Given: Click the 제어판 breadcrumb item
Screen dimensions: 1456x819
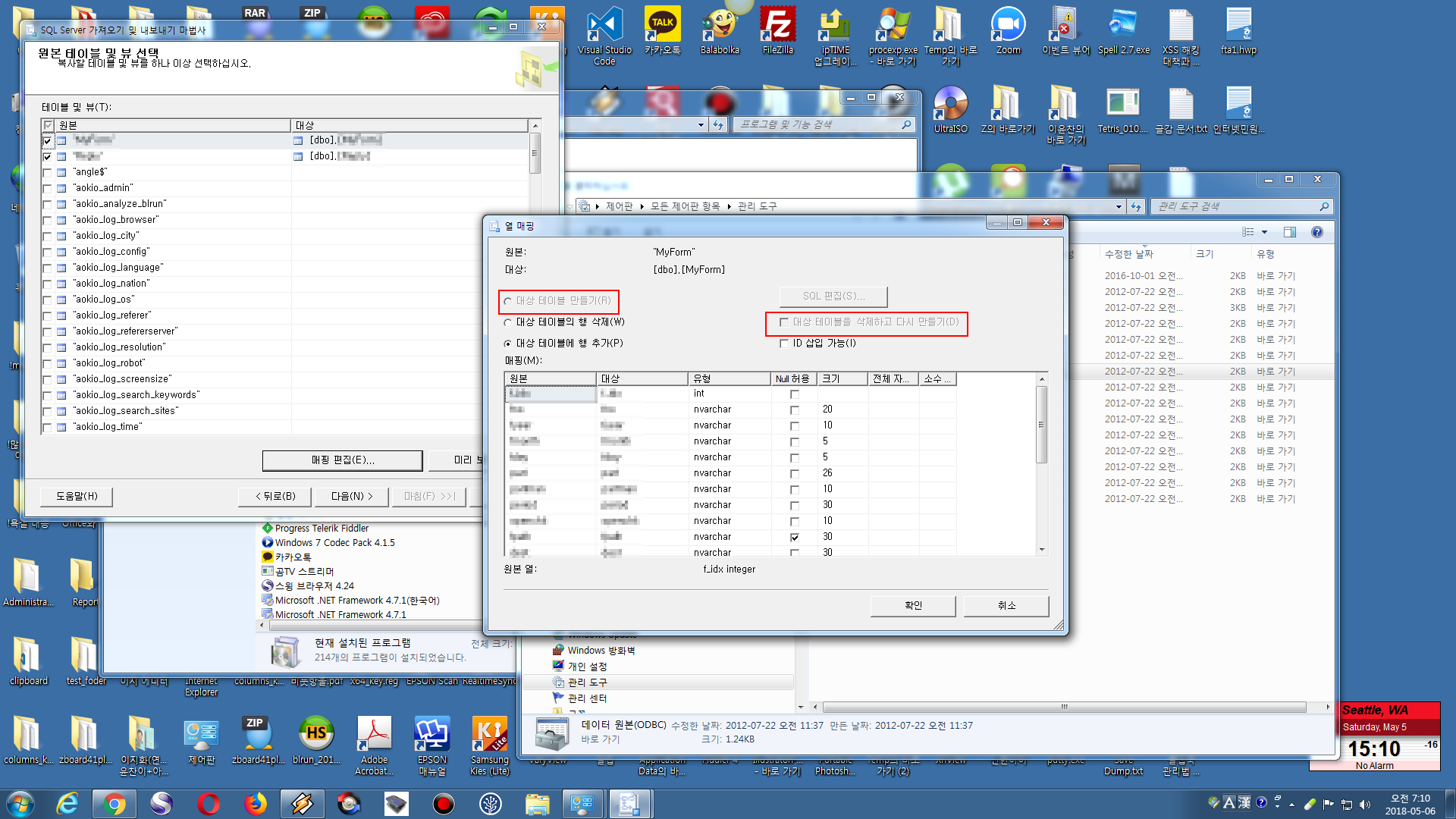Looking at the screenshot, I should 619,206.
